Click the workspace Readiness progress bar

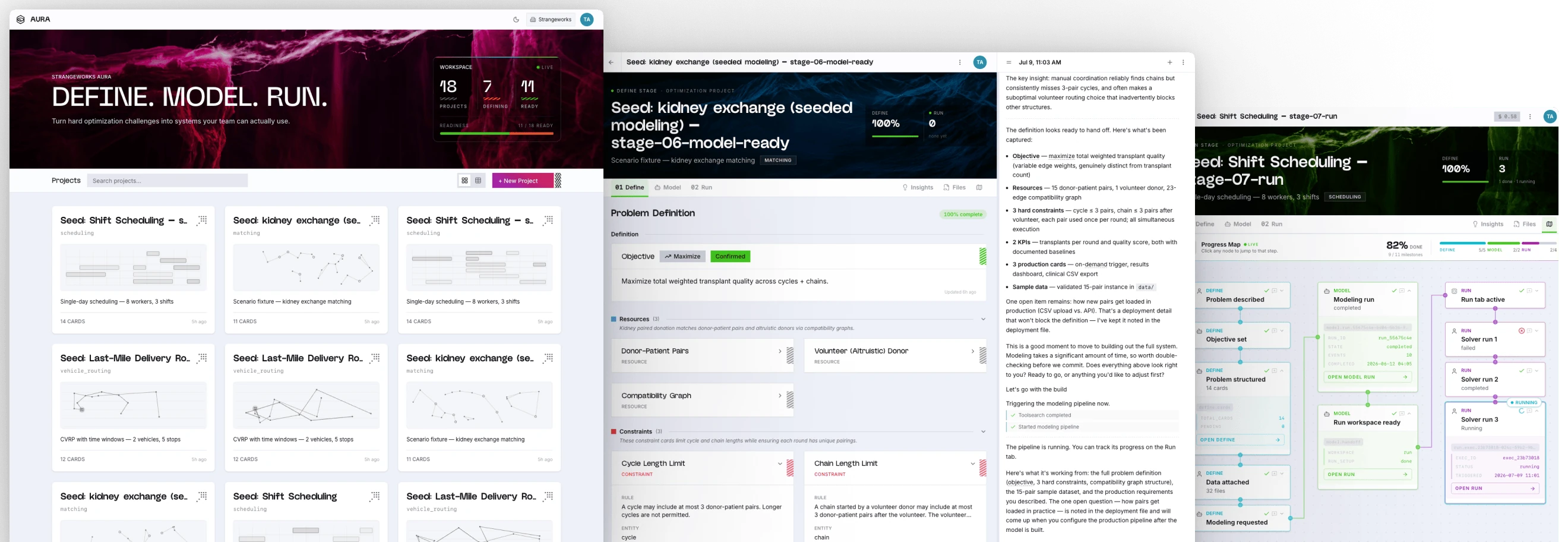click(496, 133)
